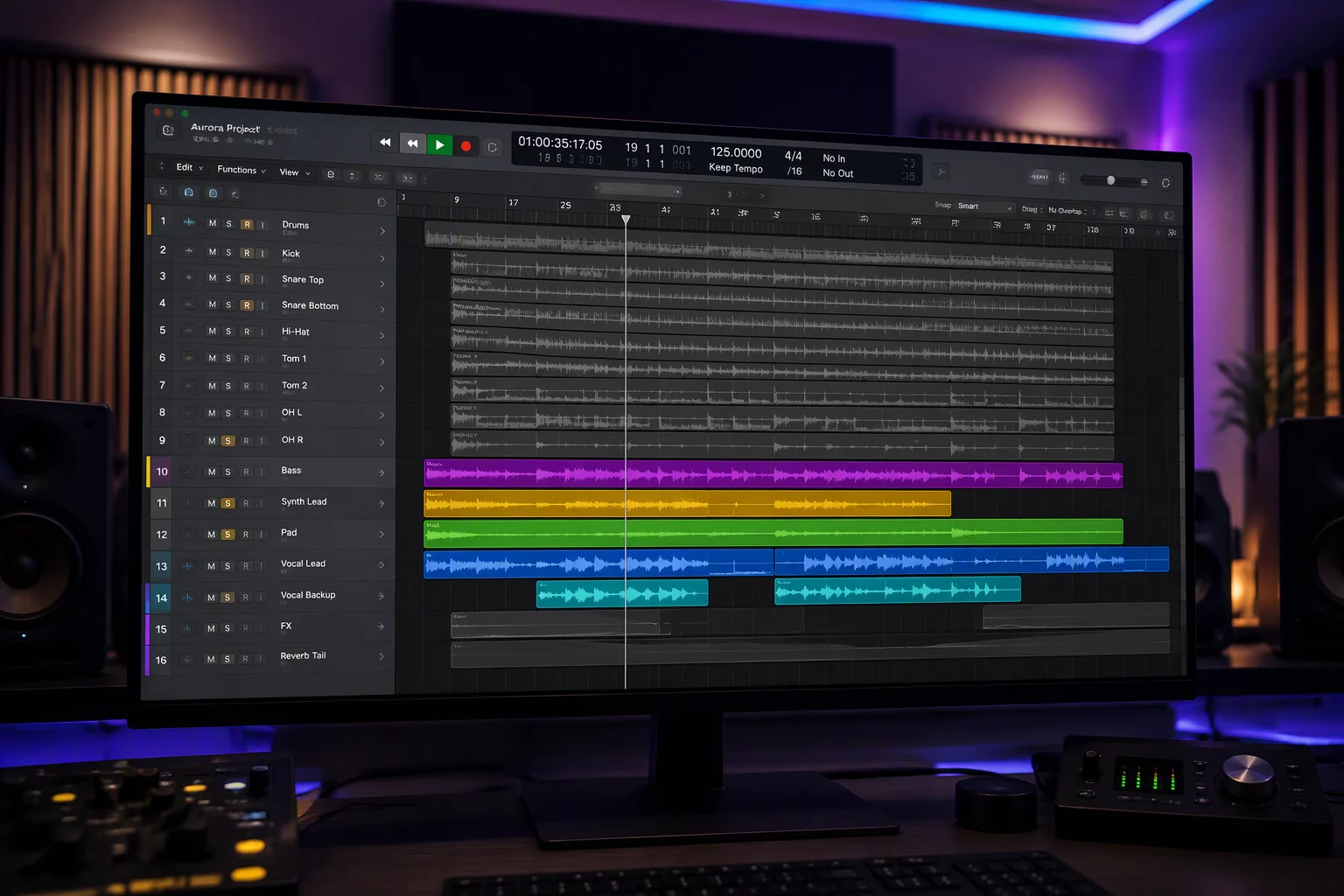Image resolution: width=1344 pixels, height=896 pixels.
Task: Click the red Record button
Action: point(465,146)
